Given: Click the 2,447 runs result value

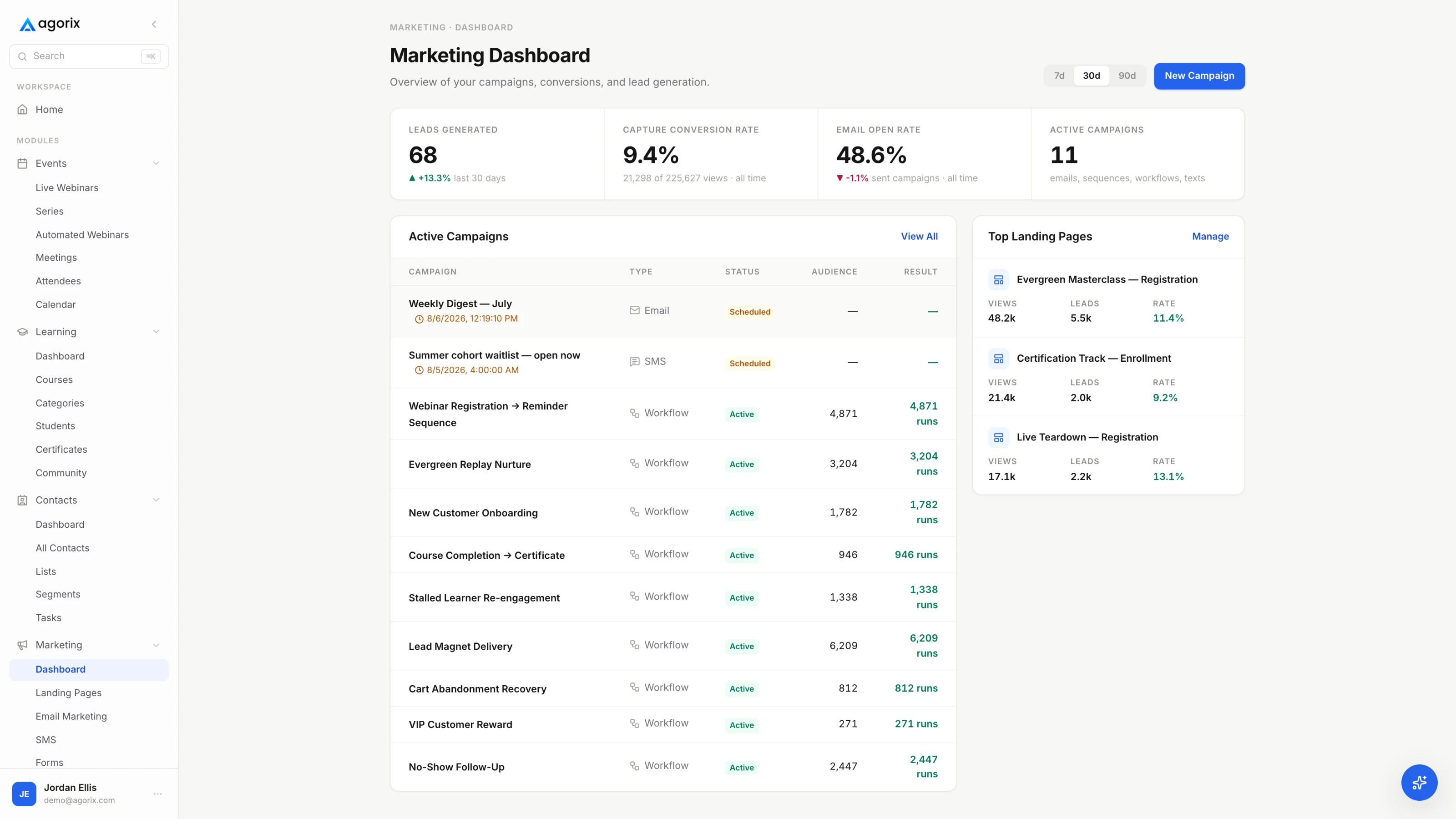Looking at the screenshot, I should (x=924, y=767).
